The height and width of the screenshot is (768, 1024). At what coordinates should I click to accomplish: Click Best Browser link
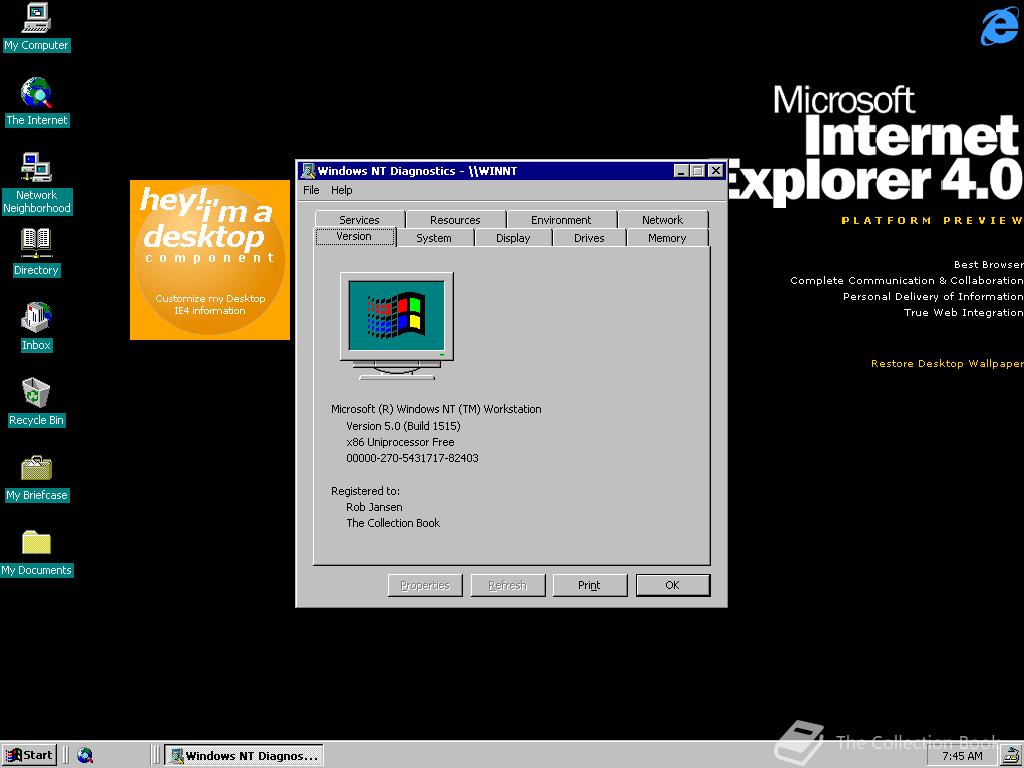point(989,264)
